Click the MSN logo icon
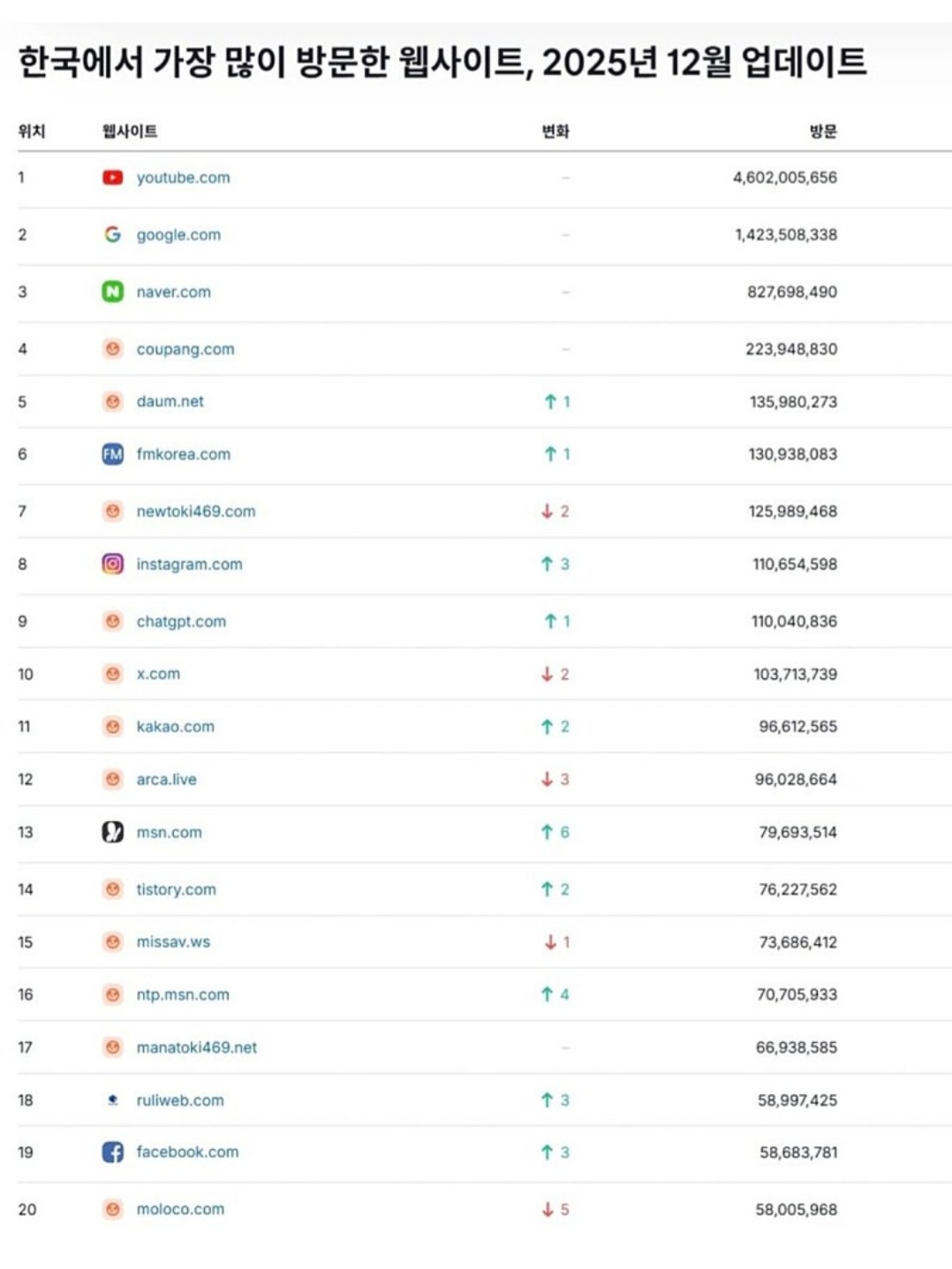 (112, 832)
